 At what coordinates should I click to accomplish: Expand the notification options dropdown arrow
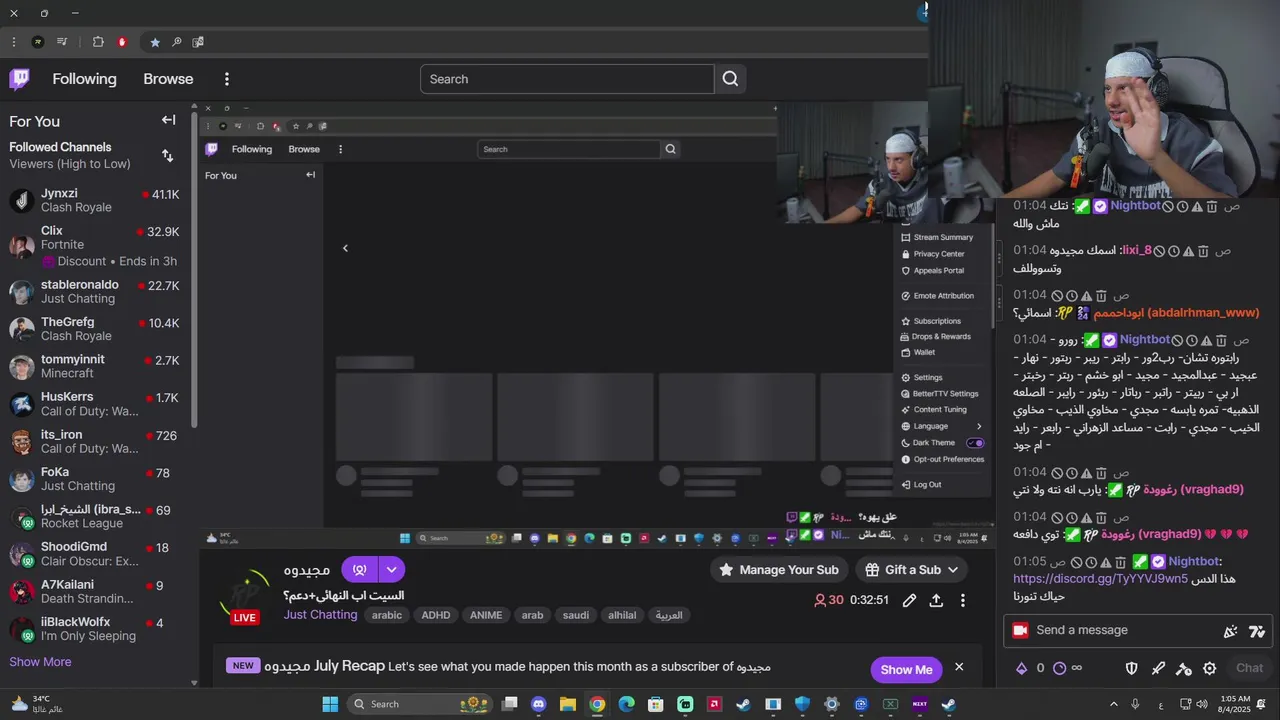pyautogui.click(x=392, y=569)
